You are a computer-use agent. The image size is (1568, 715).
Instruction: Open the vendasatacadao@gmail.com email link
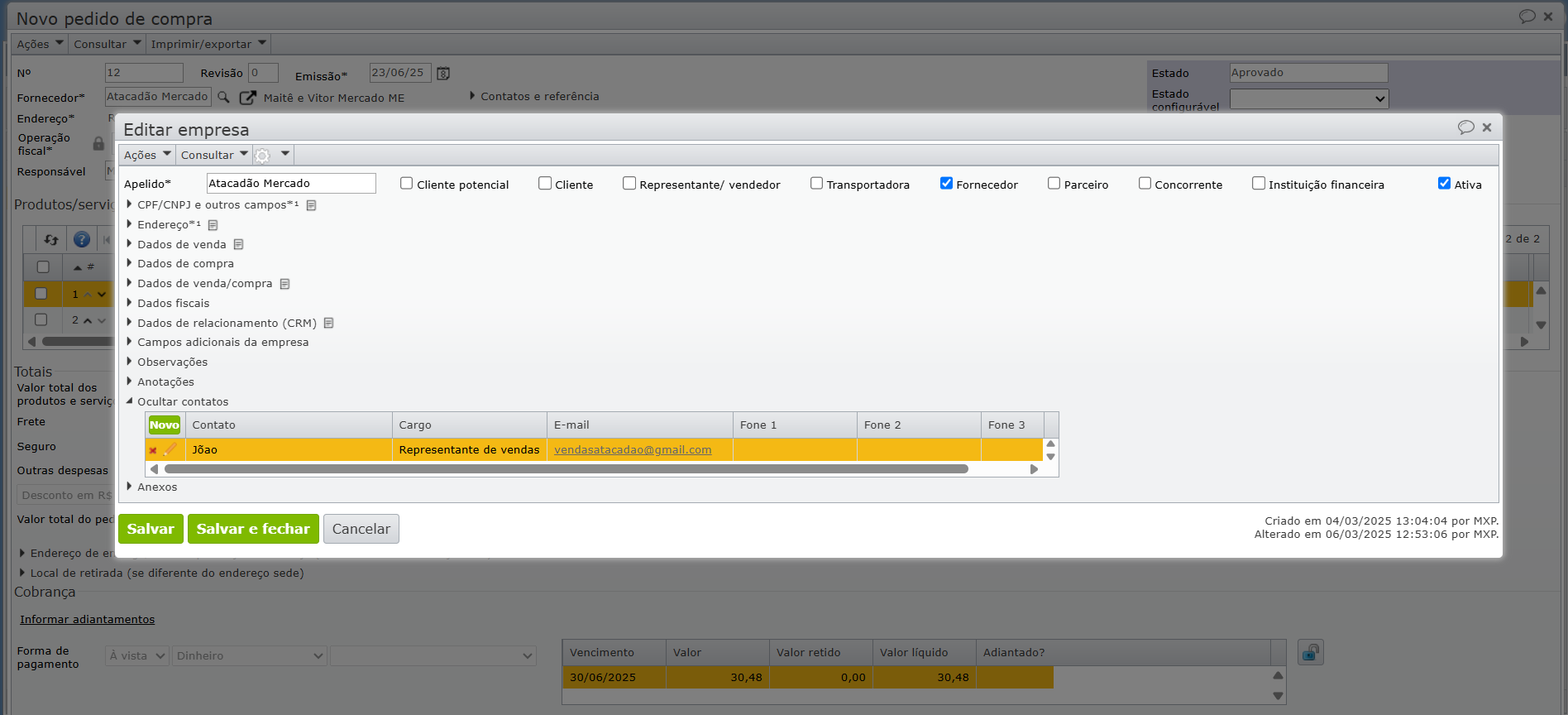point(633,450)
